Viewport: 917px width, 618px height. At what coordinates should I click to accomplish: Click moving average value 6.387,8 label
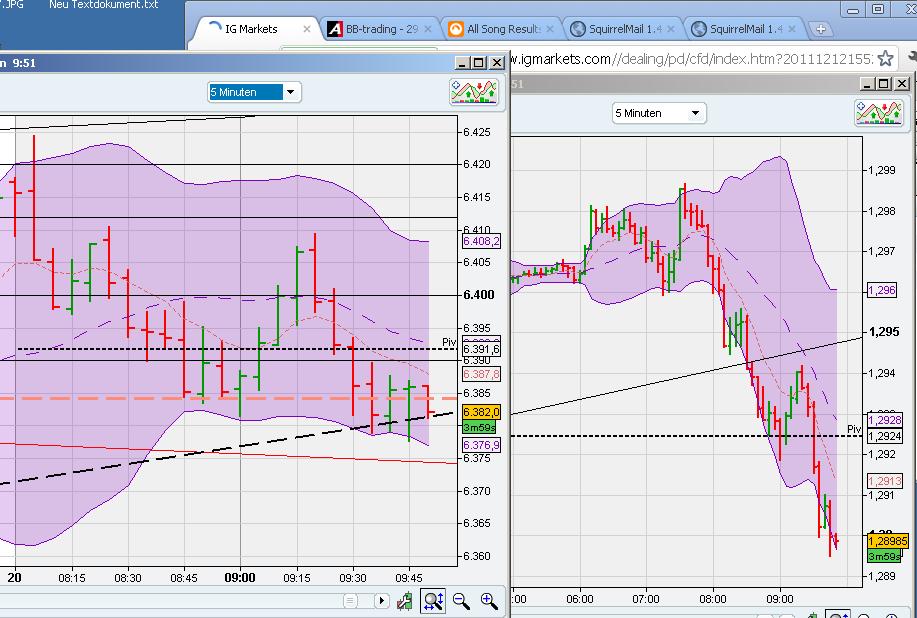click(481, 374)
